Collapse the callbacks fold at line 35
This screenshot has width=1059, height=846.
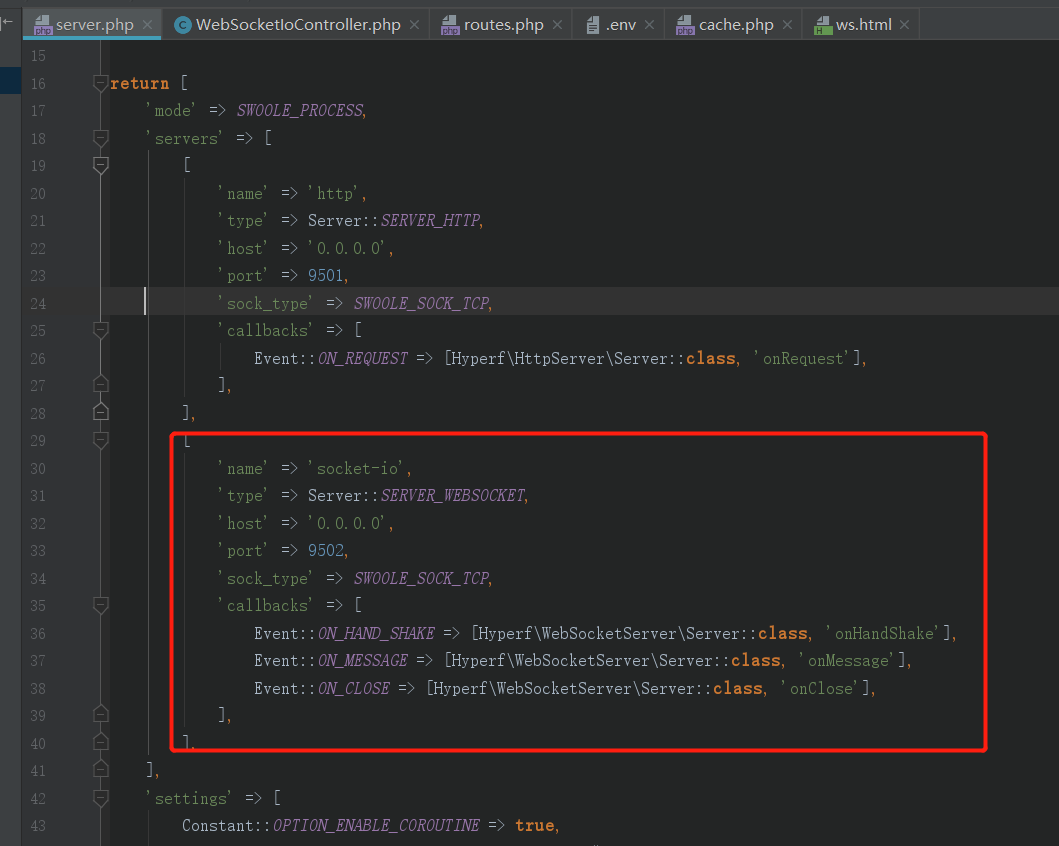(101, 606)
